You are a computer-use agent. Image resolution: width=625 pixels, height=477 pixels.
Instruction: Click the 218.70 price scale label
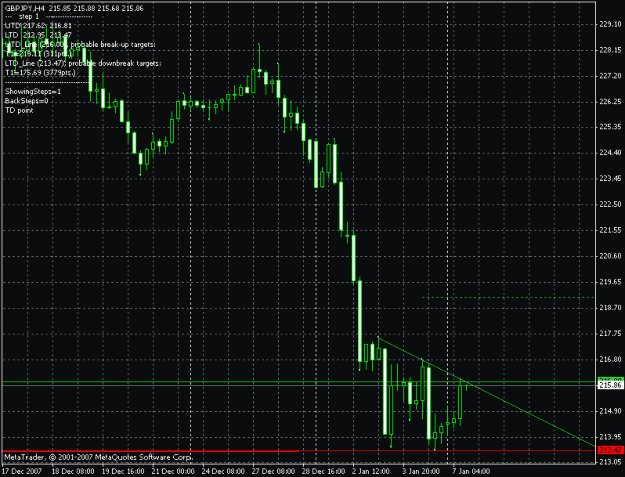tap(610, 308)
